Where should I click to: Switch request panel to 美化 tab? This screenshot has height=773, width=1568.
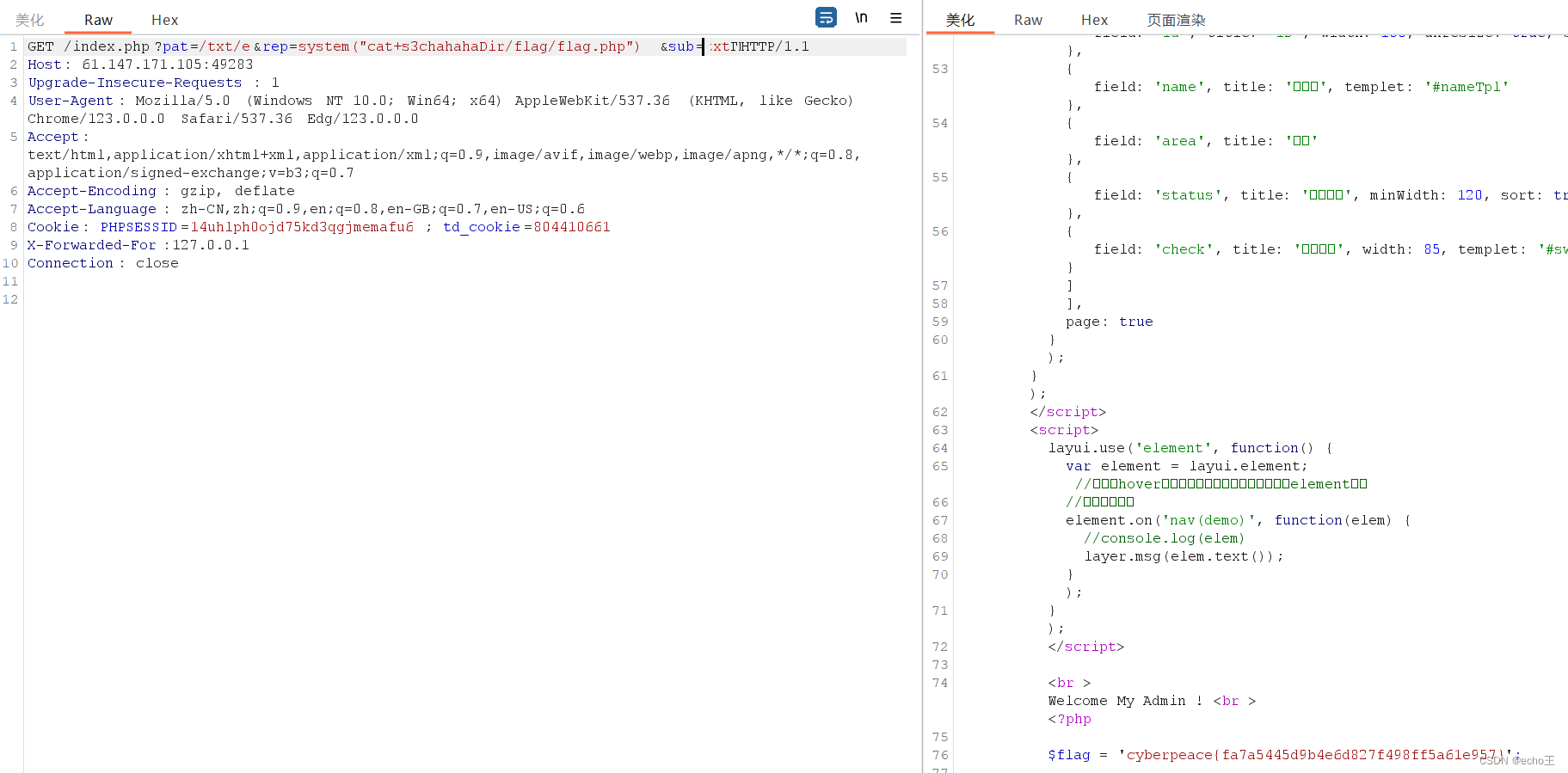(29, 20)
